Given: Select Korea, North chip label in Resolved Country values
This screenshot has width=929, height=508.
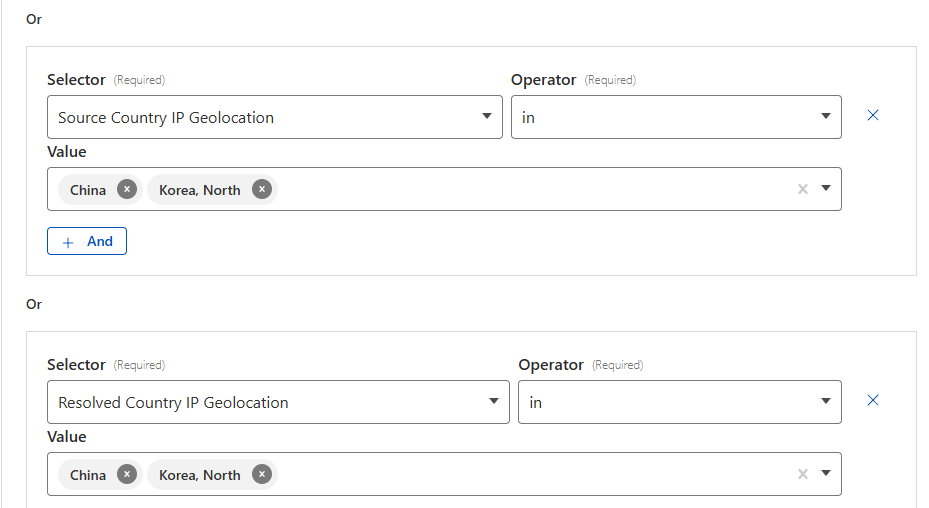Looking at the screenshot, I should coord(200,475).
